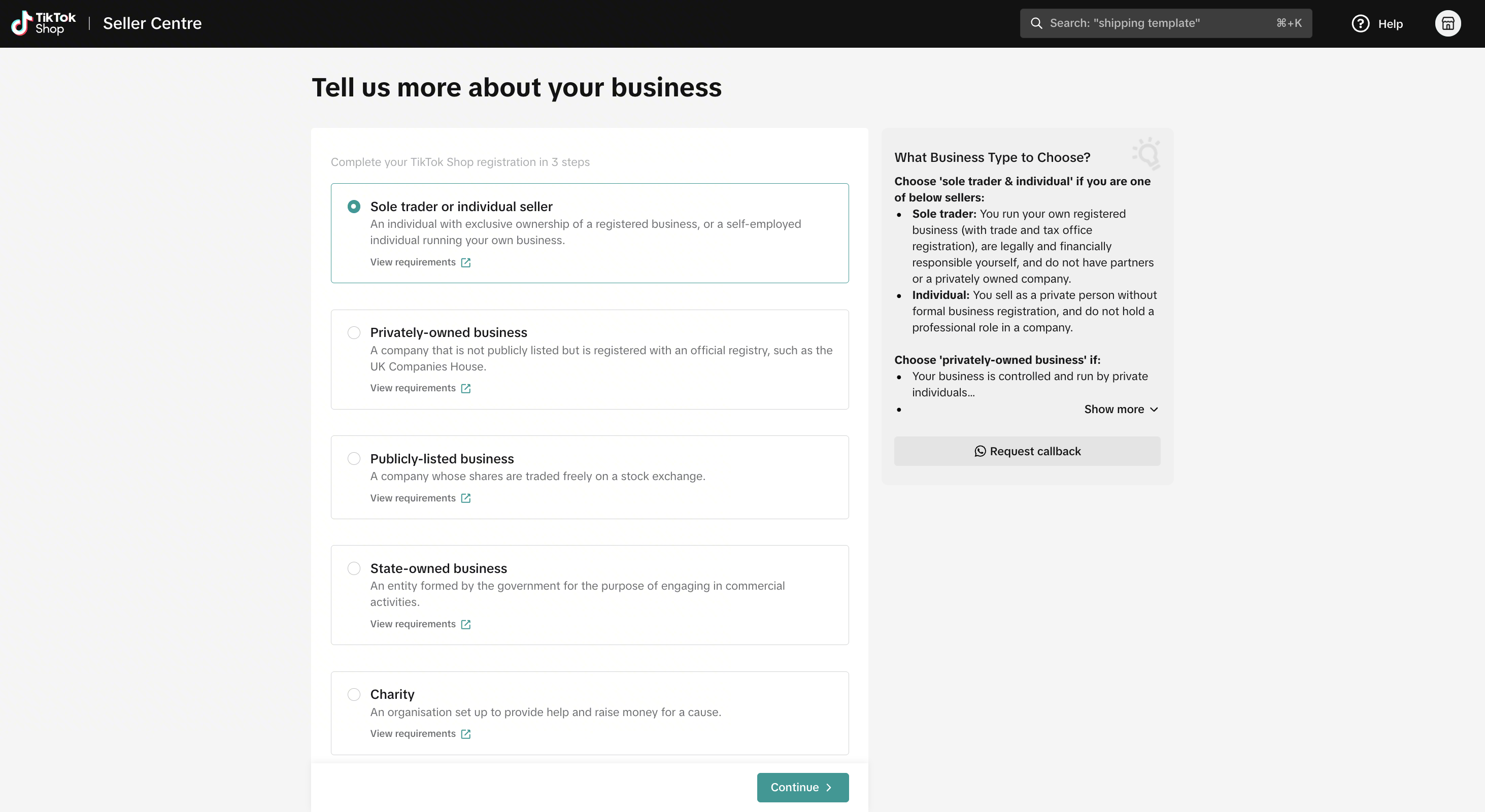Click 'Tell us more about your business' heading

517,88
